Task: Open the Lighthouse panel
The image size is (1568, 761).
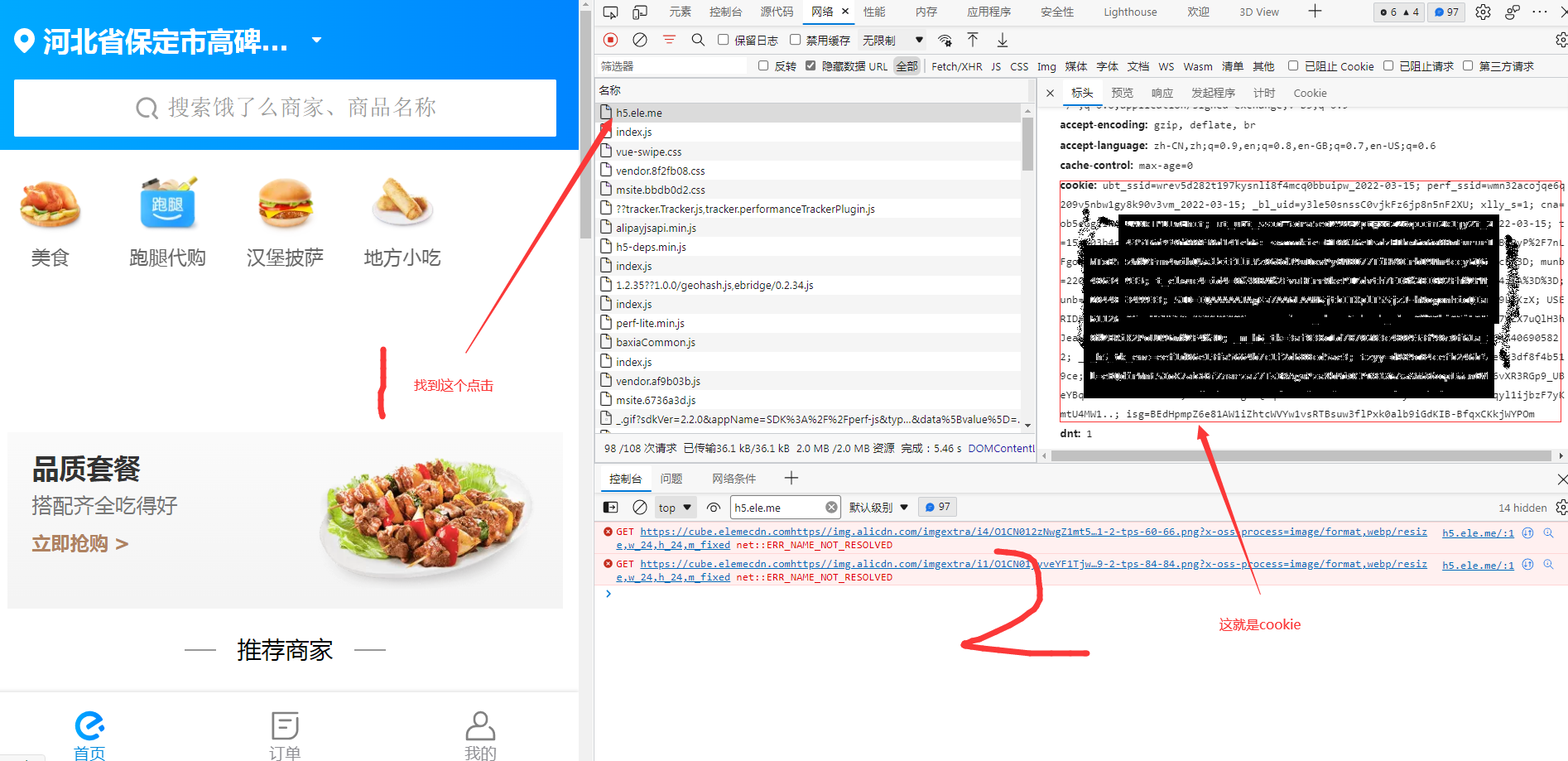Action: 1129,12
